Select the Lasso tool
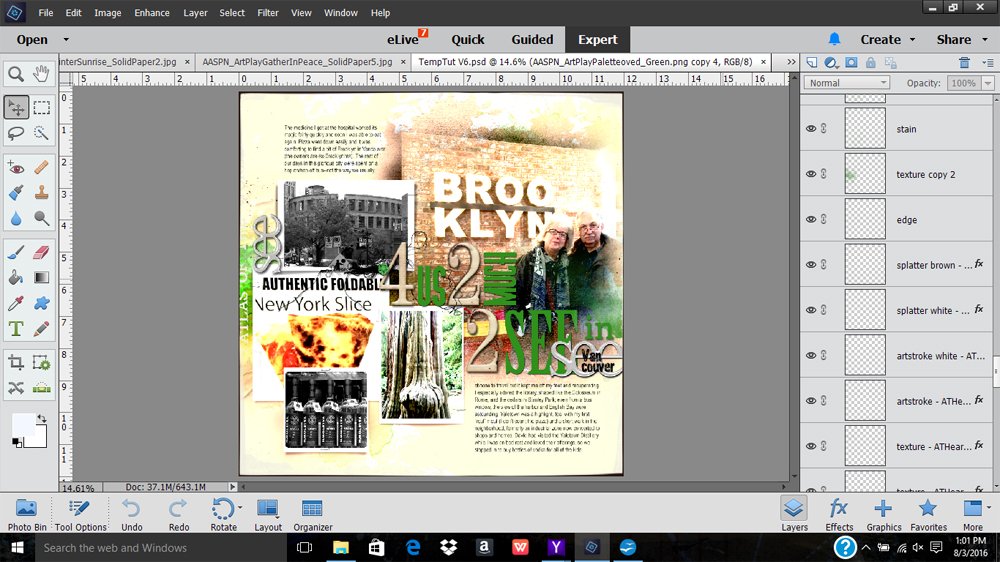This screenshot has width=1000, height=562. (x=16, y=133)
